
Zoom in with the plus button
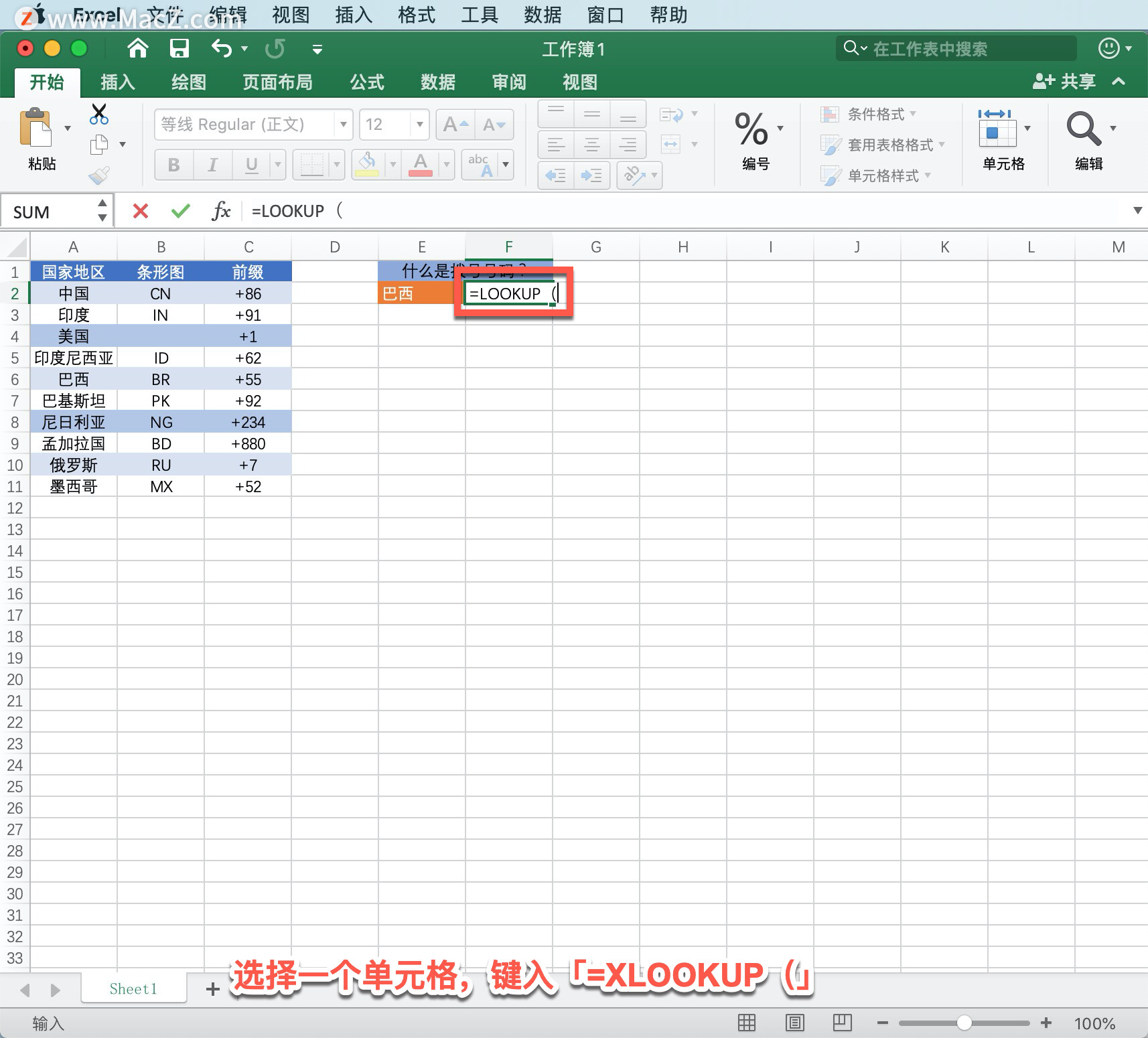point(1046,1023)
